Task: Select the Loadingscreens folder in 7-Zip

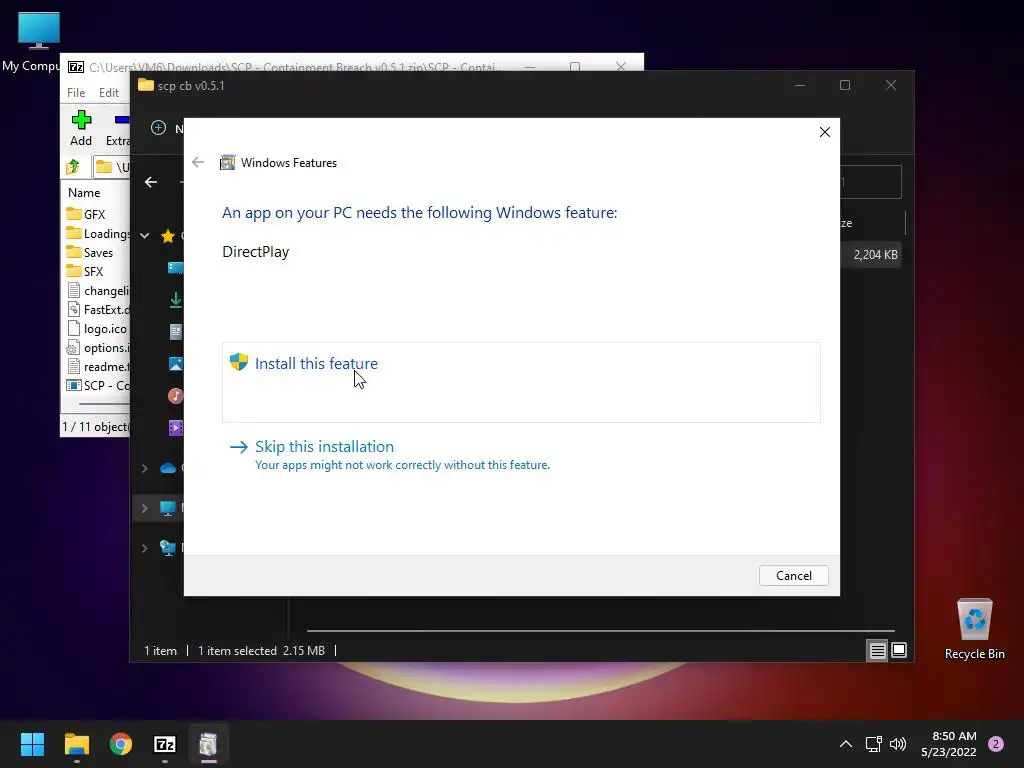Action: point(98,234)
